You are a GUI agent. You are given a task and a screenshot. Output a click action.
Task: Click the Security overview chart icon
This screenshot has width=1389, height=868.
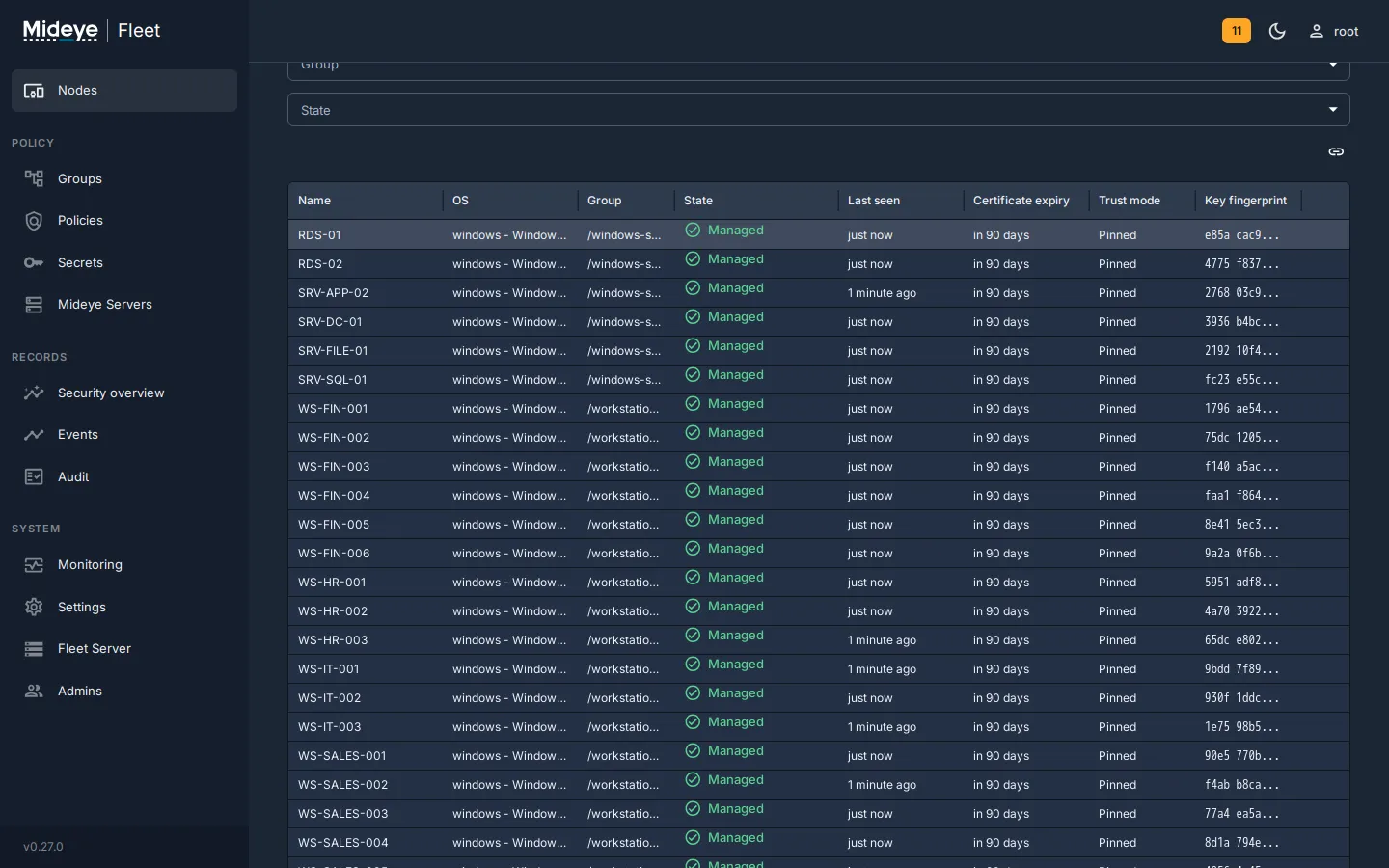point(34,393)
